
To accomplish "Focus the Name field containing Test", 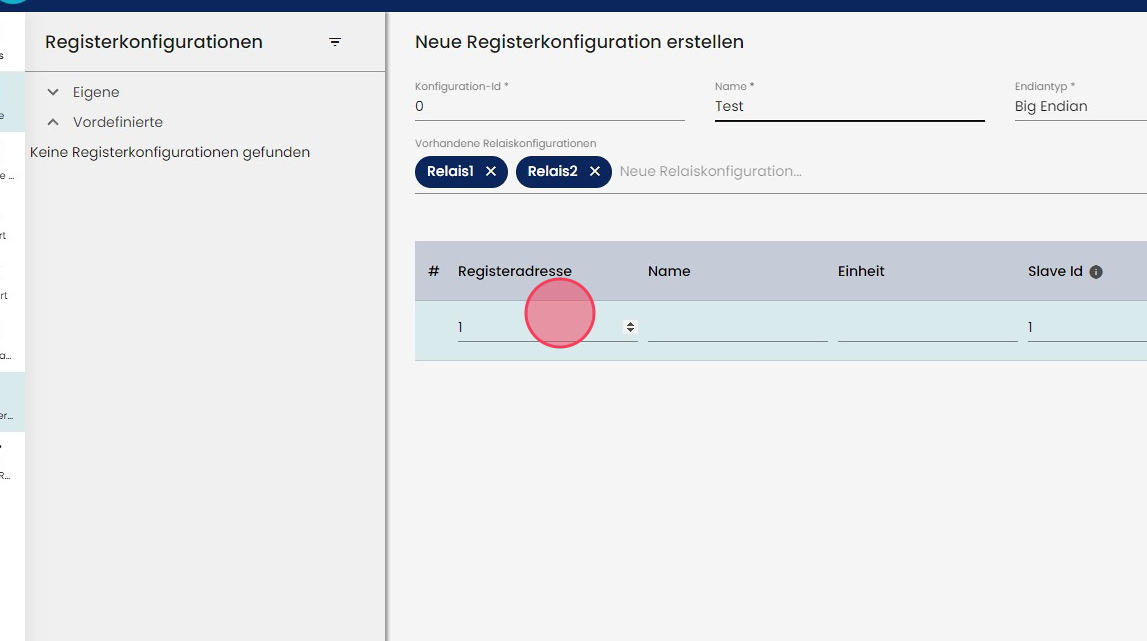I will tap(849, 106).
